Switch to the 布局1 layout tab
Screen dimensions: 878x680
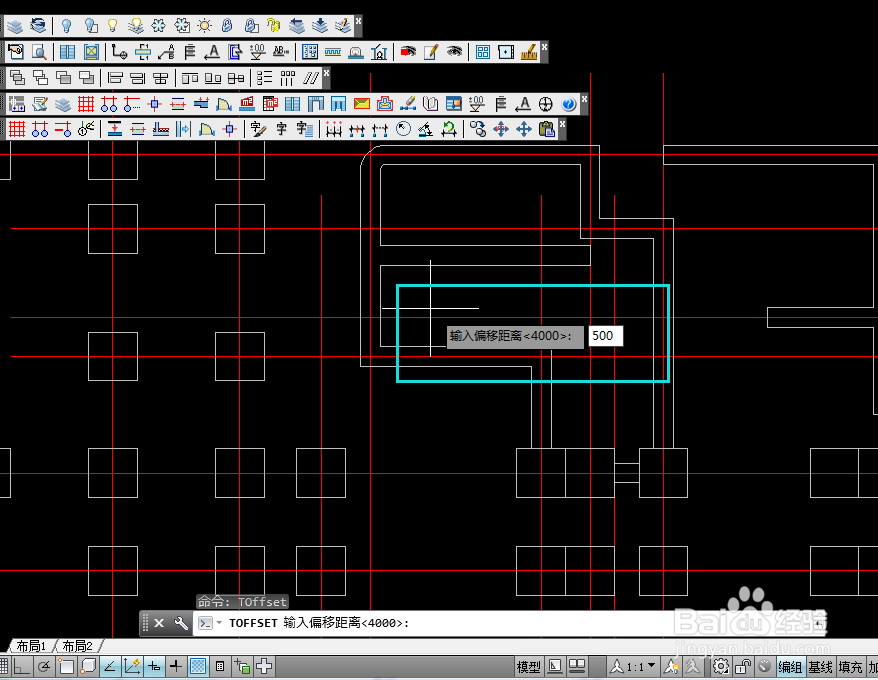pyautogui.click(x=31, y=646)
